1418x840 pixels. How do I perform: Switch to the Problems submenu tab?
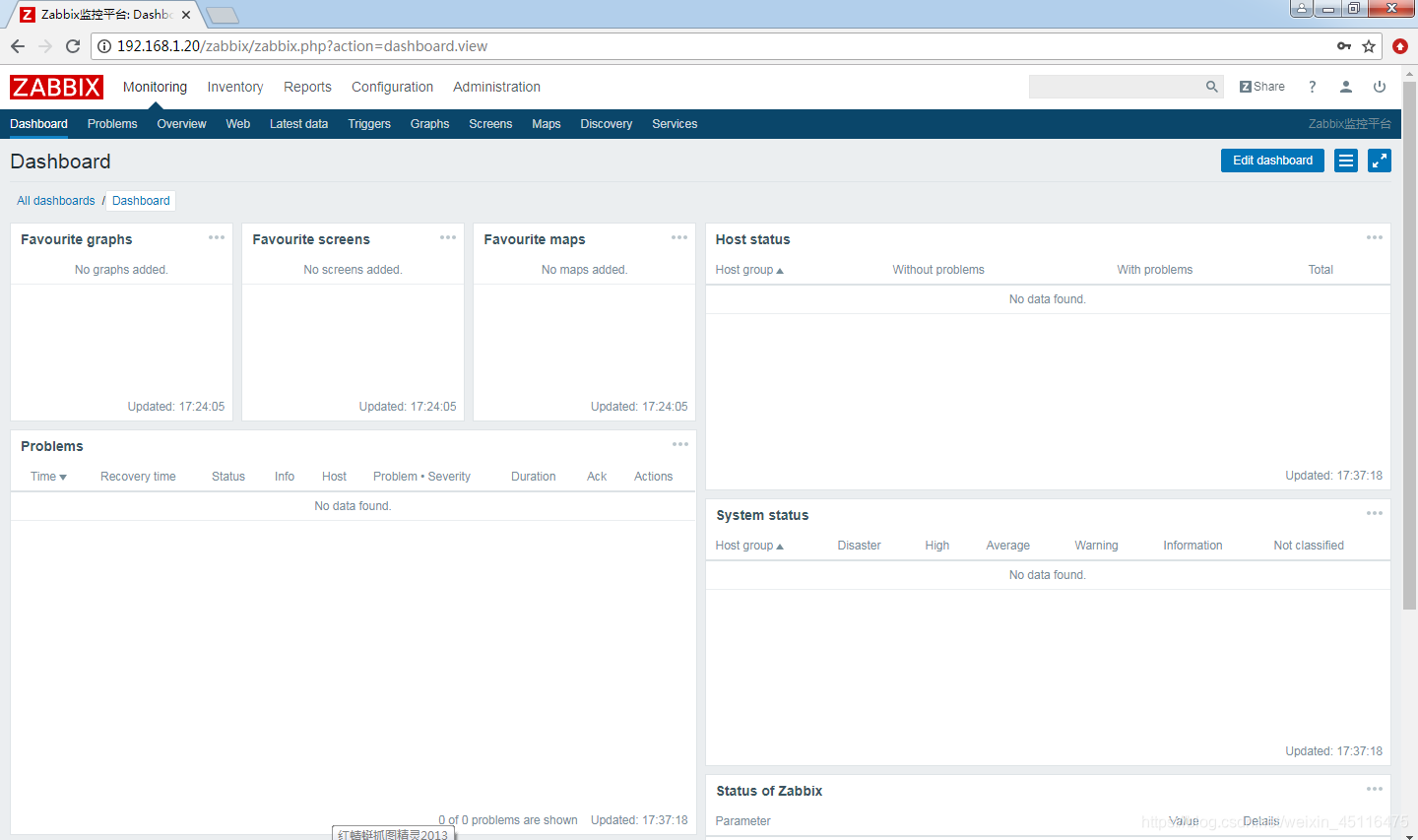tap(112, 124)
